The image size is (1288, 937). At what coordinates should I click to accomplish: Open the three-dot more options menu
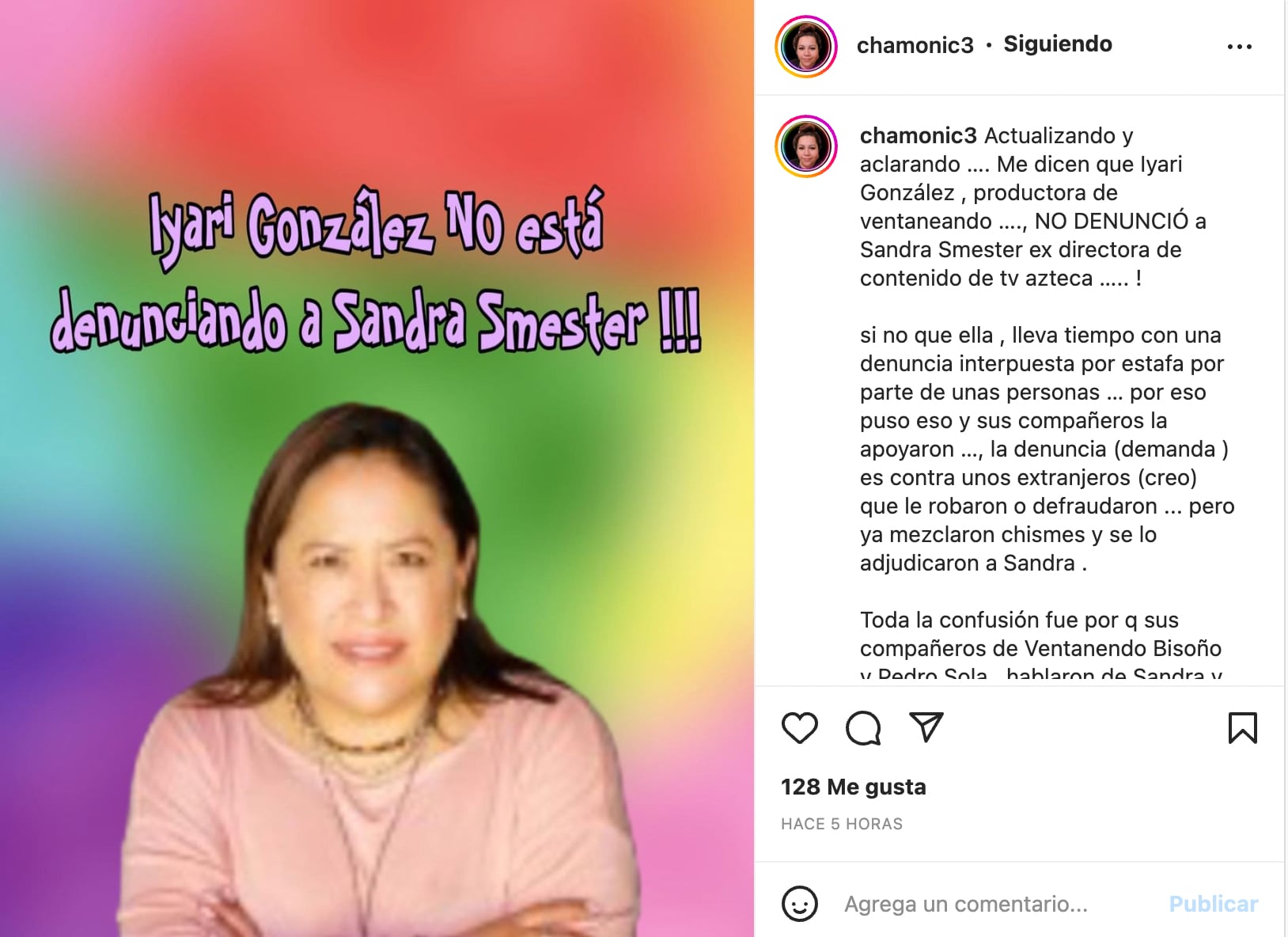click(1239, 47)
